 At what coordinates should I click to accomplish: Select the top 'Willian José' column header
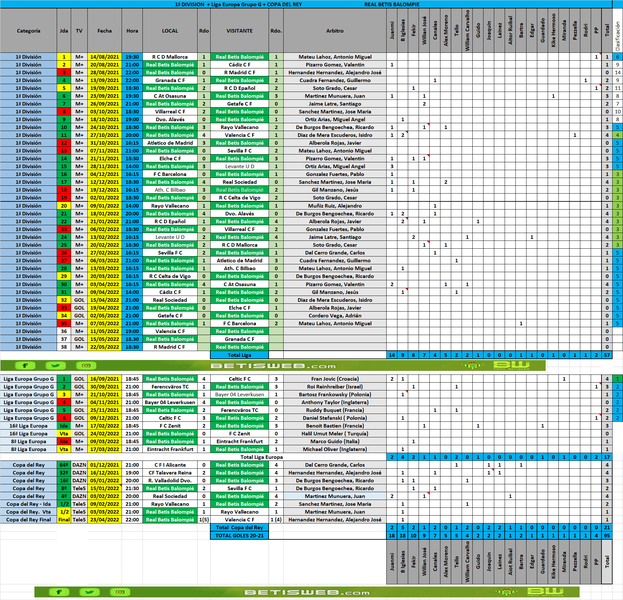point(424,31)
